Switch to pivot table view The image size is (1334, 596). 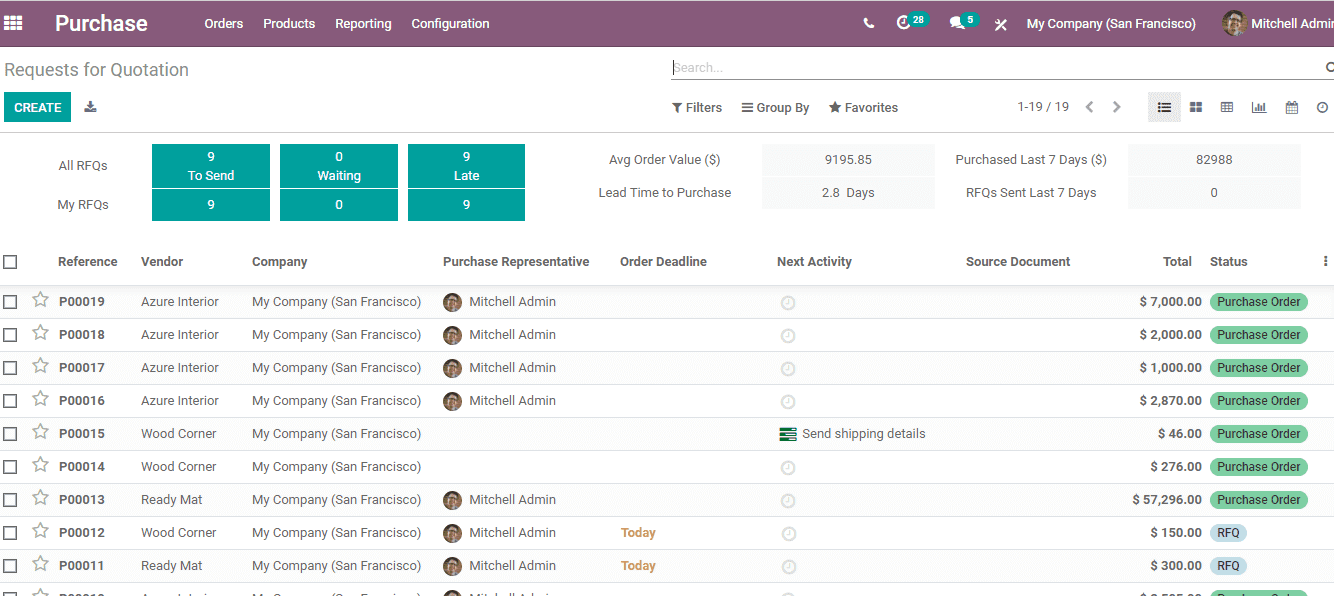(x=1227, y=107)
